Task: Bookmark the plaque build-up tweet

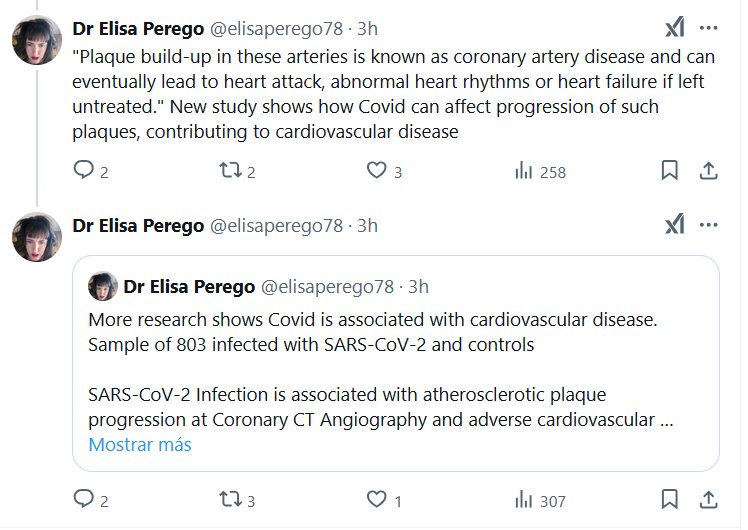Action: 670,171
